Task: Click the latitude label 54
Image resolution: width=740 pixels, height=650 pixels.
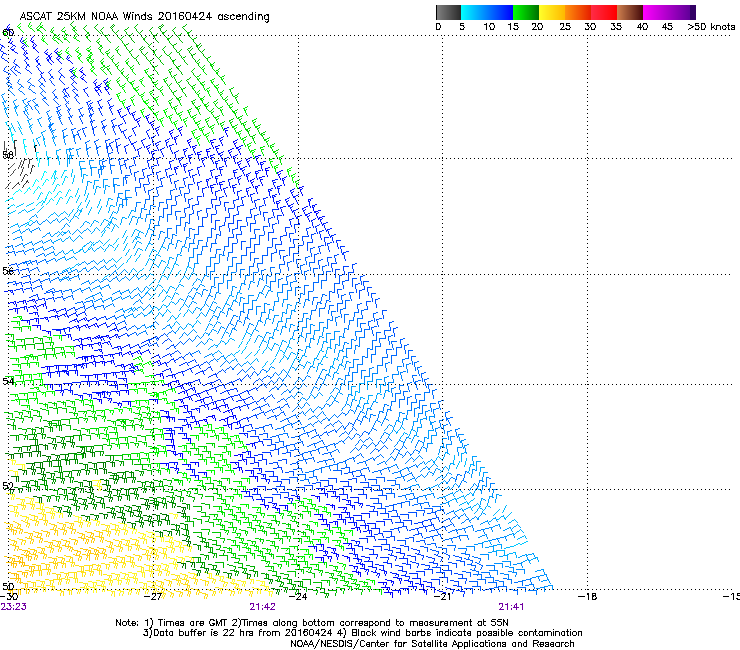Action: (8, 381)
